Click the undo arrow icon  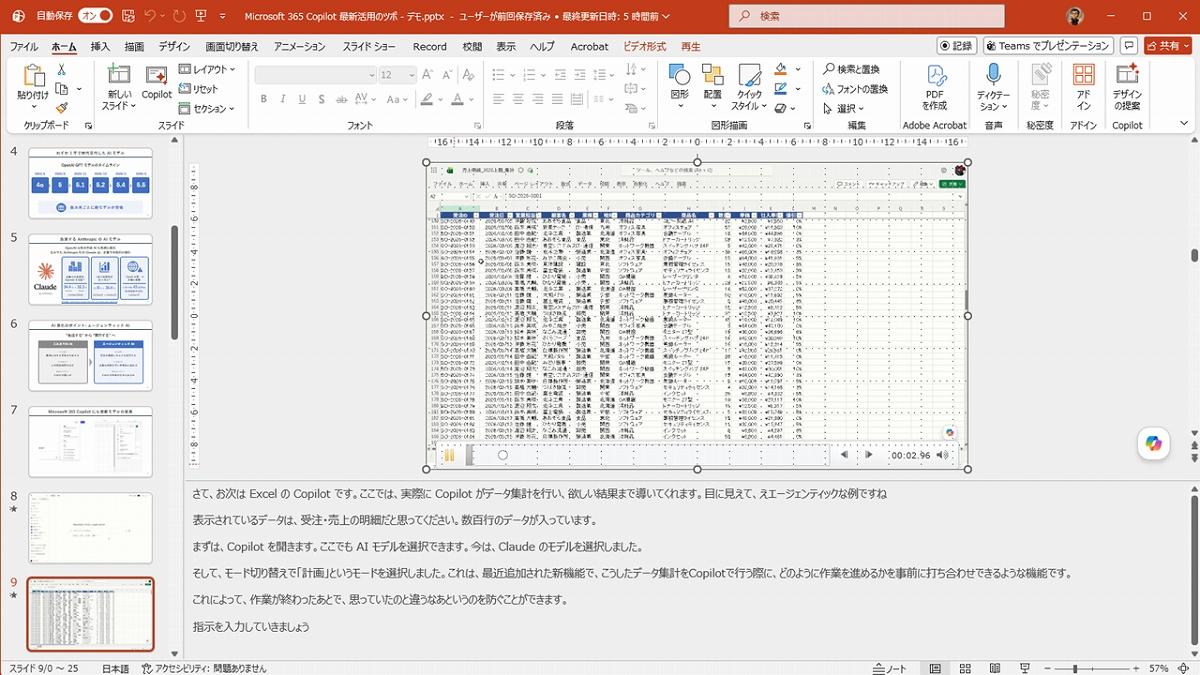(150, 16)
